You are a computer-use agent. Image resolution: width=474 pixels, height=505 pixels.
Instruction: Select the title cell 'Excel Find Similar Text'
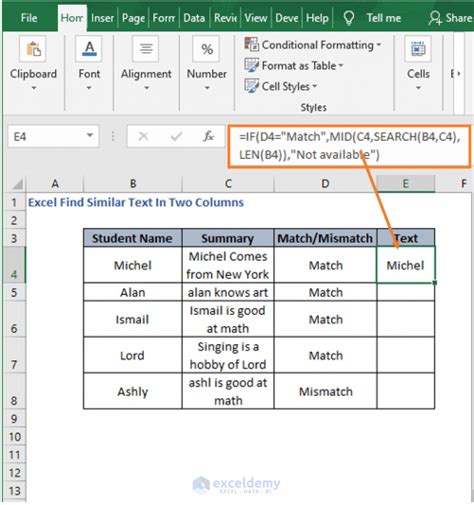136,202
